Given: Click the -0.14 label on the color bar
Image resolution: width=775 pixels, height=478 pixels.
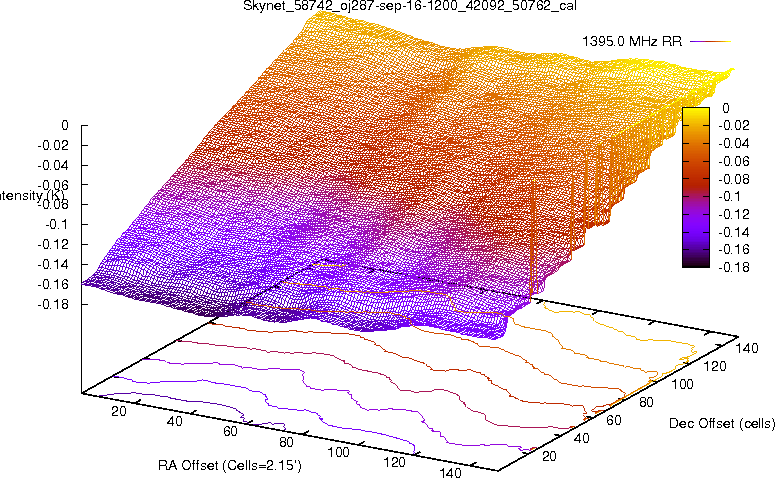Looking at the screenshot, I should [x=733, y=232].
